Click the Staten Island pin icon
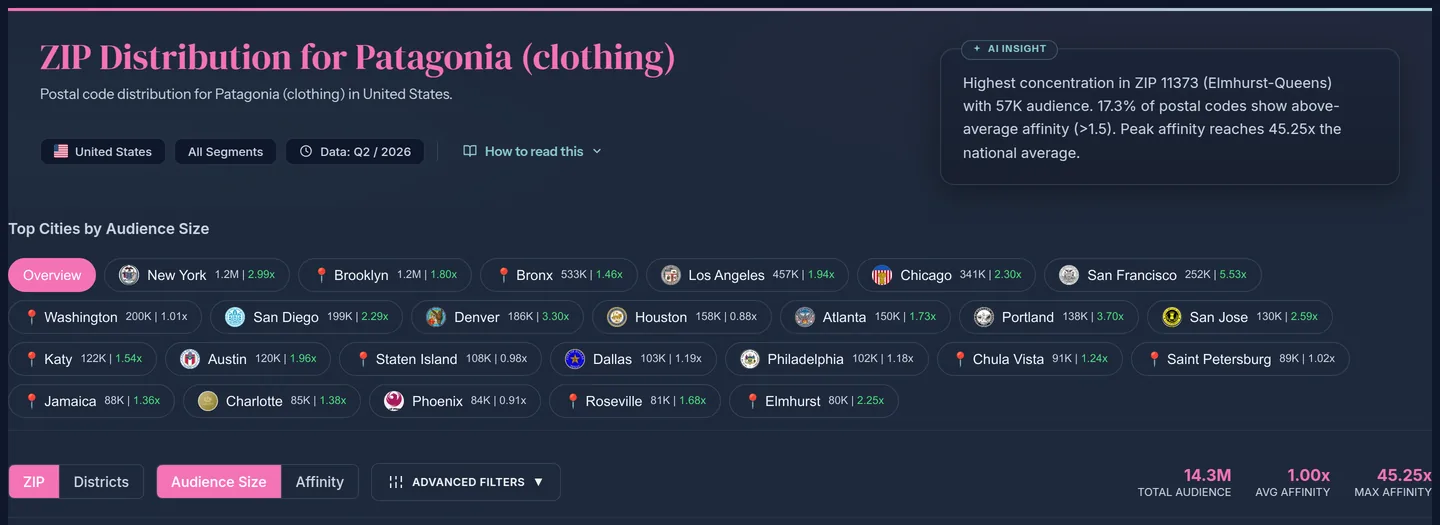Viewport: 1440px width, 525px height. (x=362, y=359)
